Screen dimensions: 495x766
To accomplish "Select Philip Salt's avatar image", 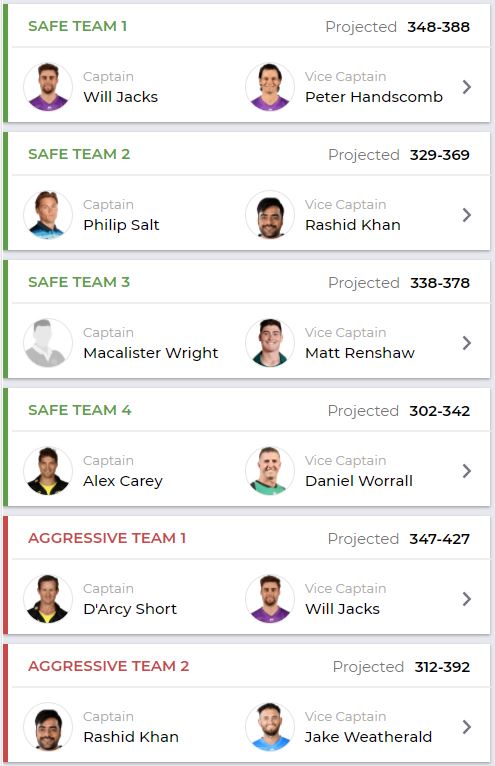I will [x=48, y=215].
